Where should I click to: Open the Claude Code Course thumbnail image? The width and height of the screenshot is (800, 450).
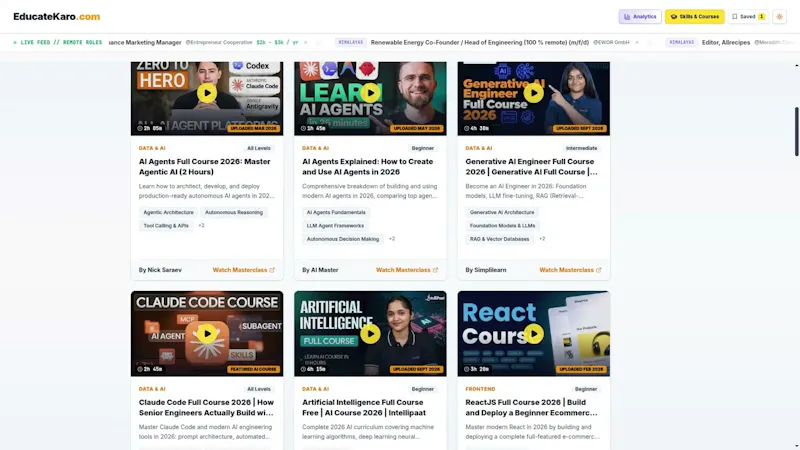(x=207, y=334)
